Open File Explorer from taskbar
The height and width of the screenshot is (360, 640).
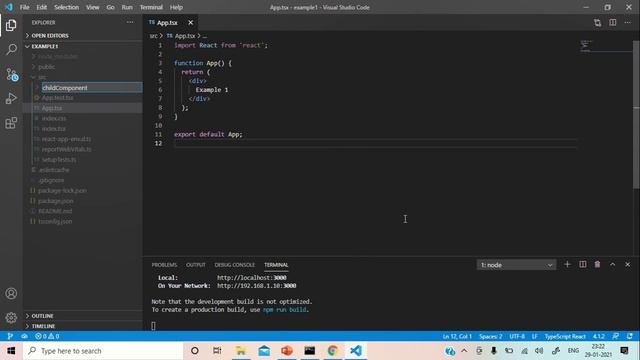(x=241, y=351)
